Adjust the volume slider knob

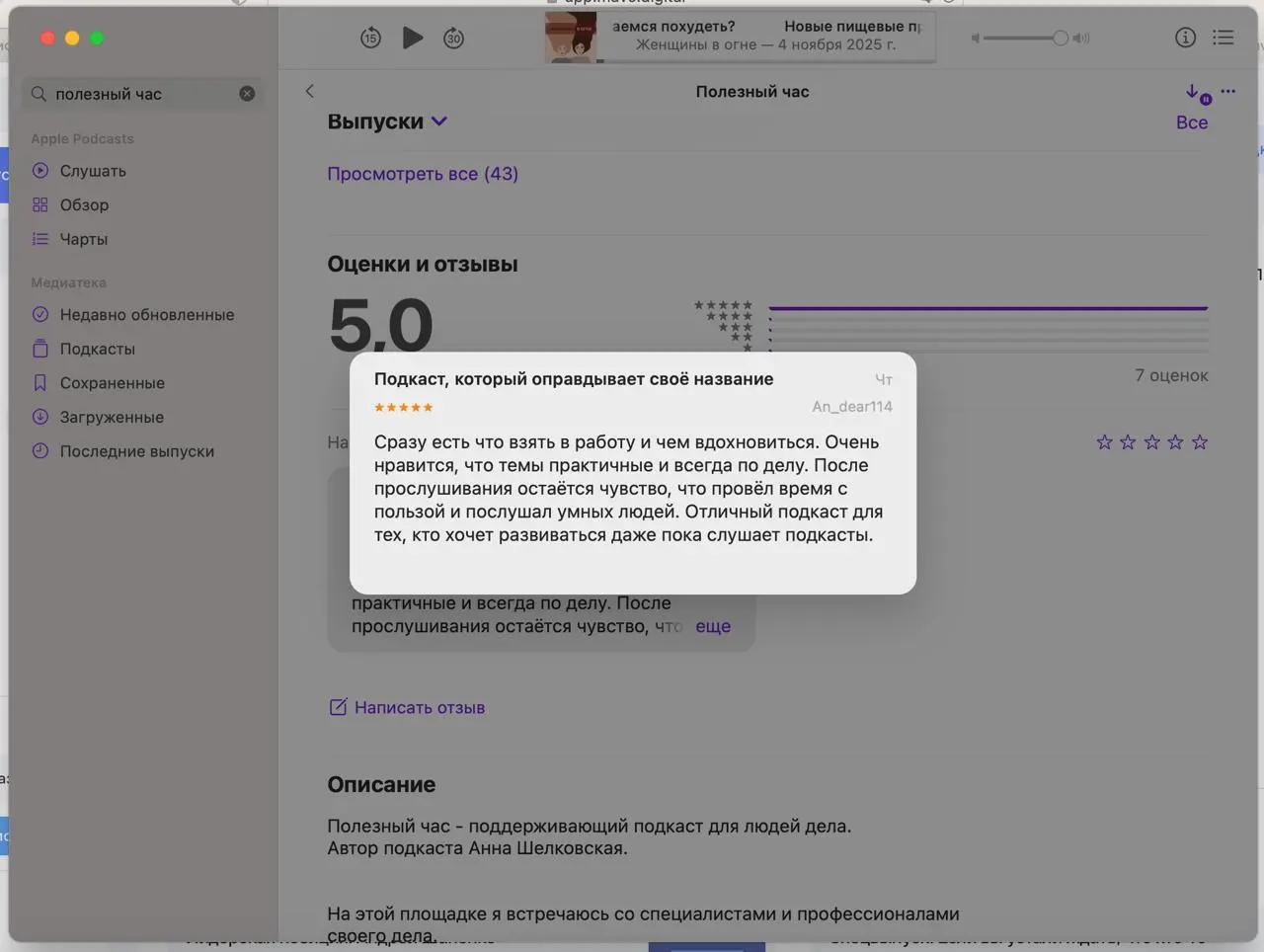click(x=1060, y=39)
